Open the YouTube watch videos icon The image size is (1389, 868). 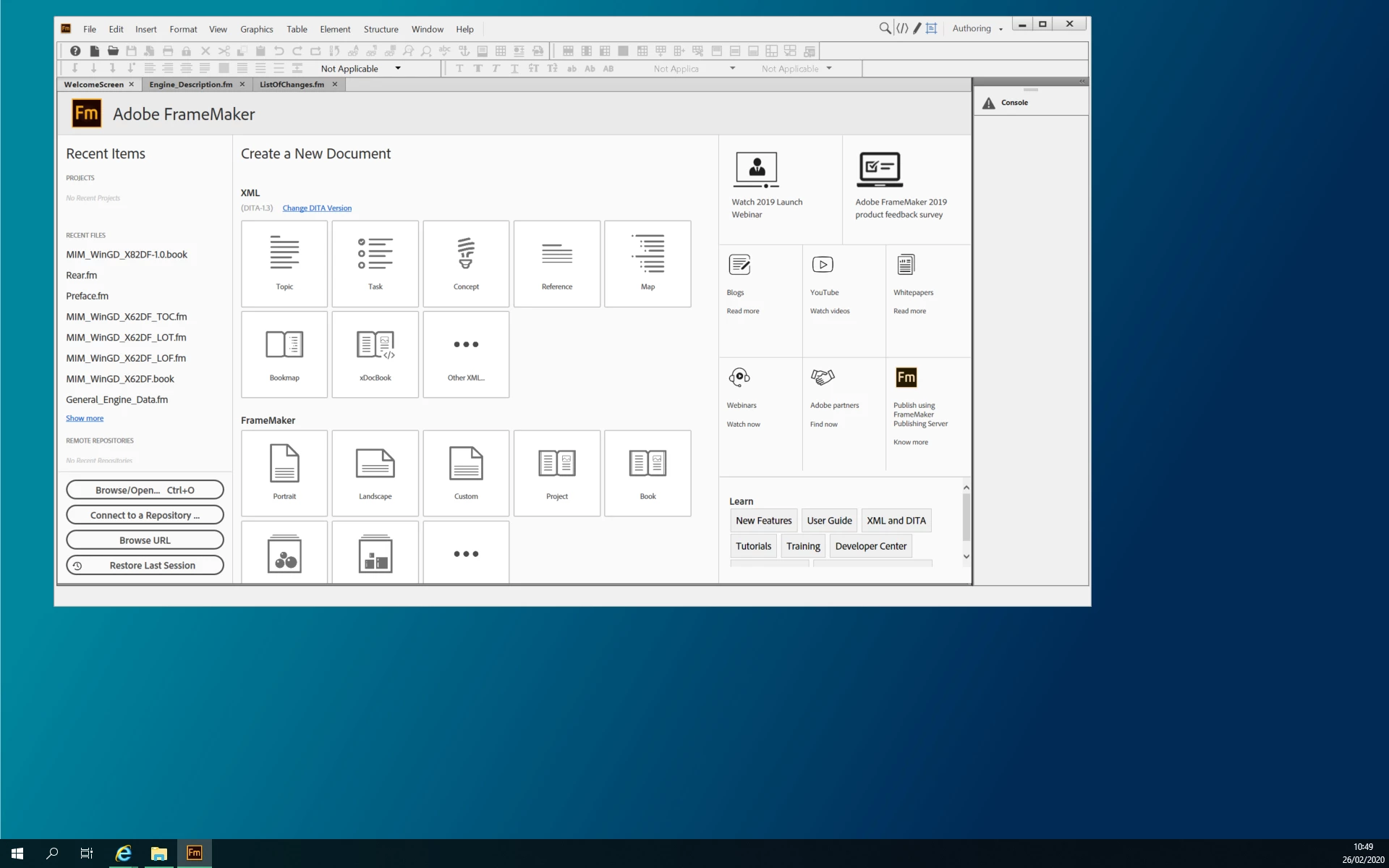tap(823, 265)
